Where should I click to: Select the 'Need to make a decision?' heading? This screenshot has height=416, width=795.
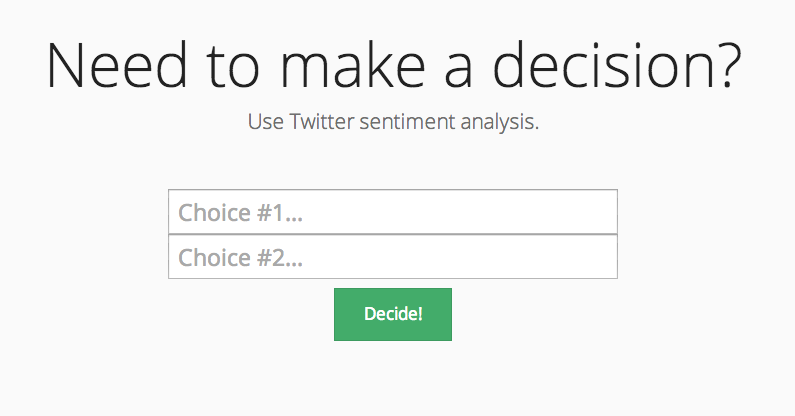pyautogui.click(x=394, y=66)
